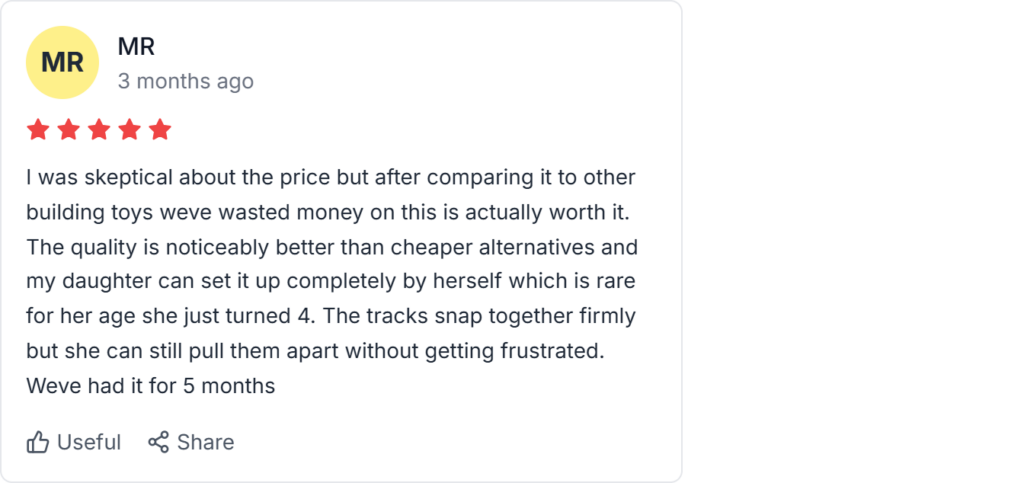Select the second red rating star

[x=68, y=130]
